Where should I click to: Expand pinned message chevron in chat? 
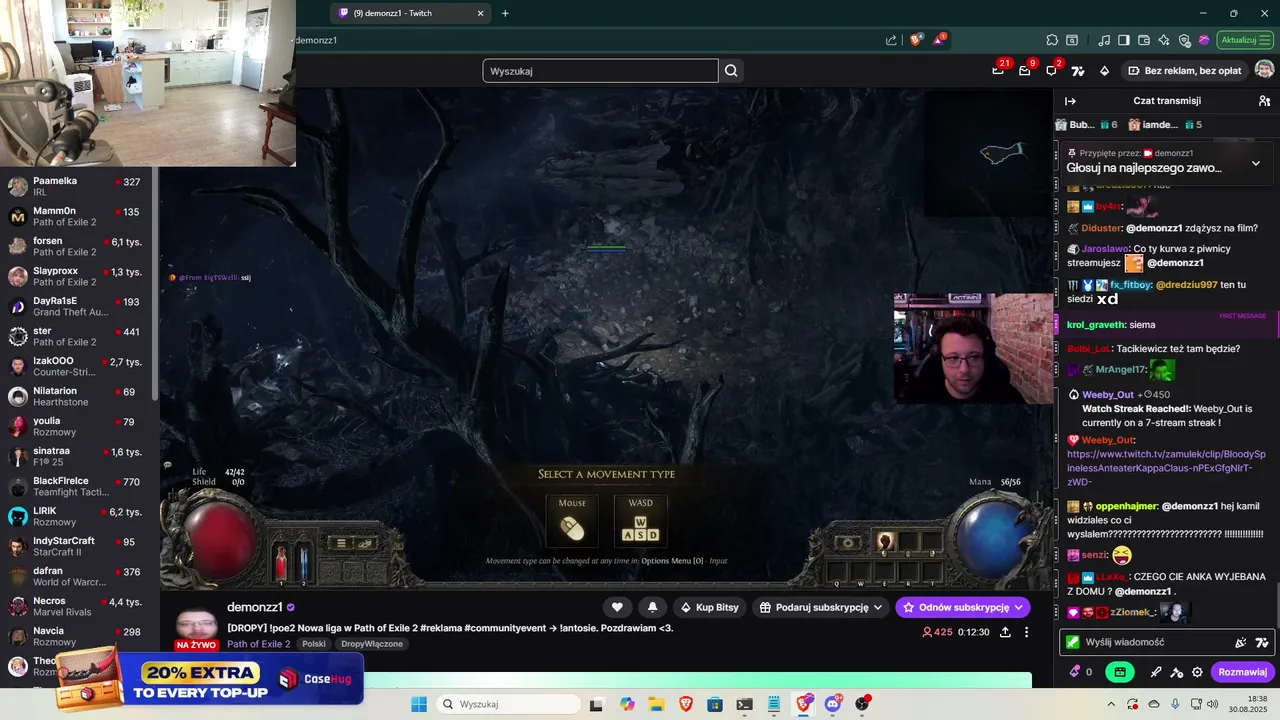pos(1256,163)
